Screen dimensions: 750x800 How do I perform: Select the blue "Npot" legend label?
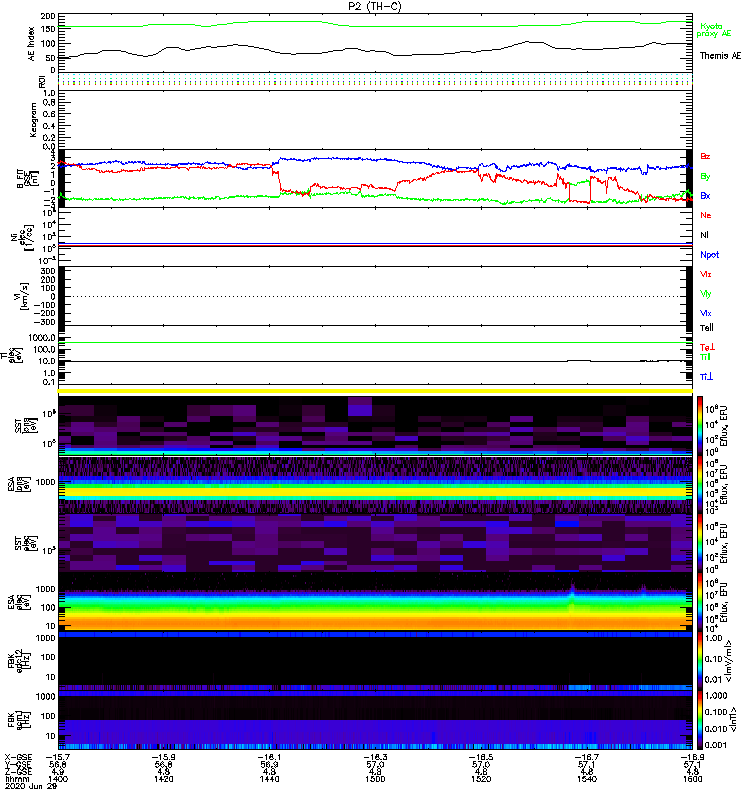(x=710, y=255)
